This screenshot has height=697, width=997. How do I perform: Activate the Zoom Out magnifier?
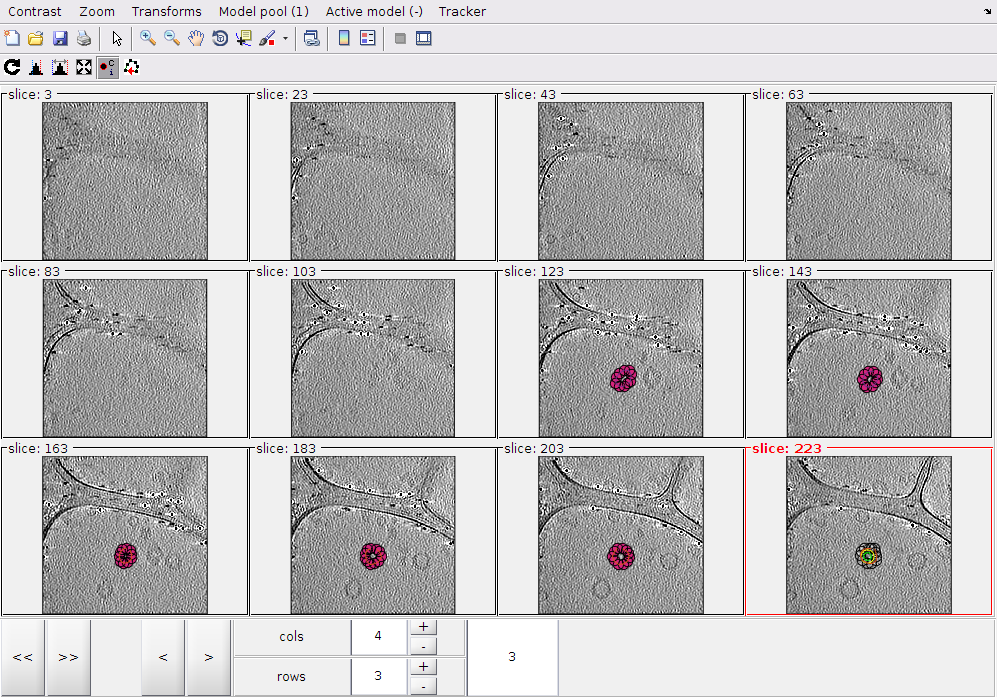[x=172, y=38]
